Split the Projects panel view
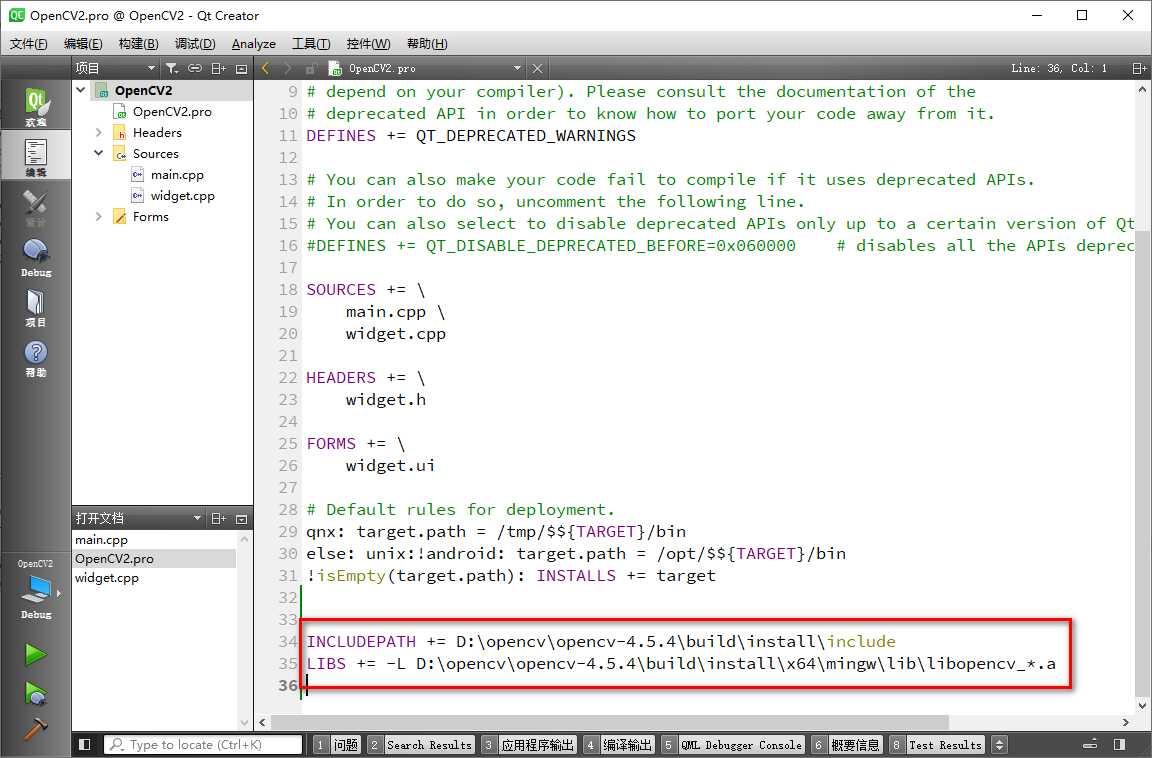The width and height of the screenshot is (1152, 758). coord(218,68)
